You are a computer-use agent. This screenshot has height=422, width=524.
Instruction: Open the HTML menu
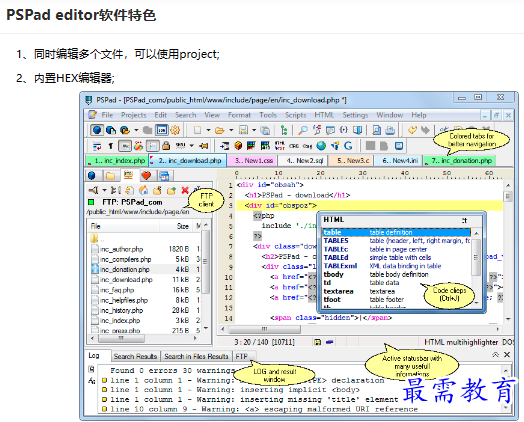click(x=324, y=115)
